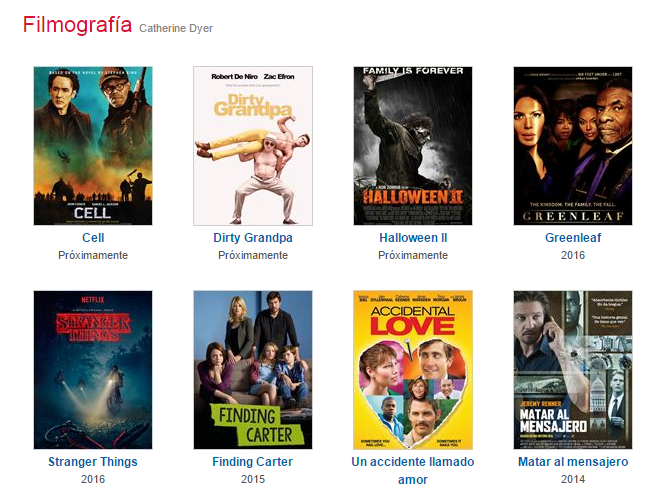Select the Matar al mensajero poster
This screenshot has width=656, height=496.
pyautogui.click(x=573, y=370)
